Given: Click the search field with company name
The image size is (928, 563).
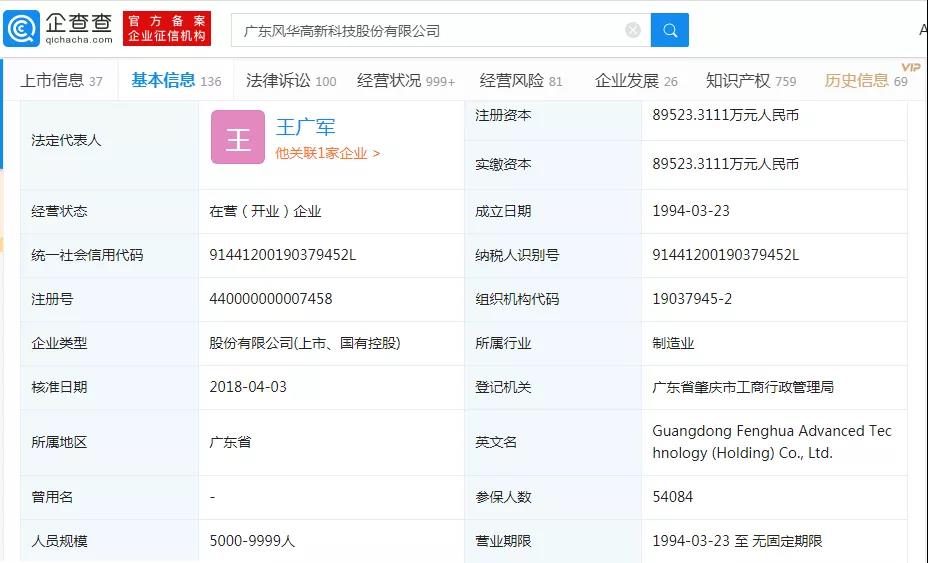Looking at the screenshot, I should coord(441,30).
